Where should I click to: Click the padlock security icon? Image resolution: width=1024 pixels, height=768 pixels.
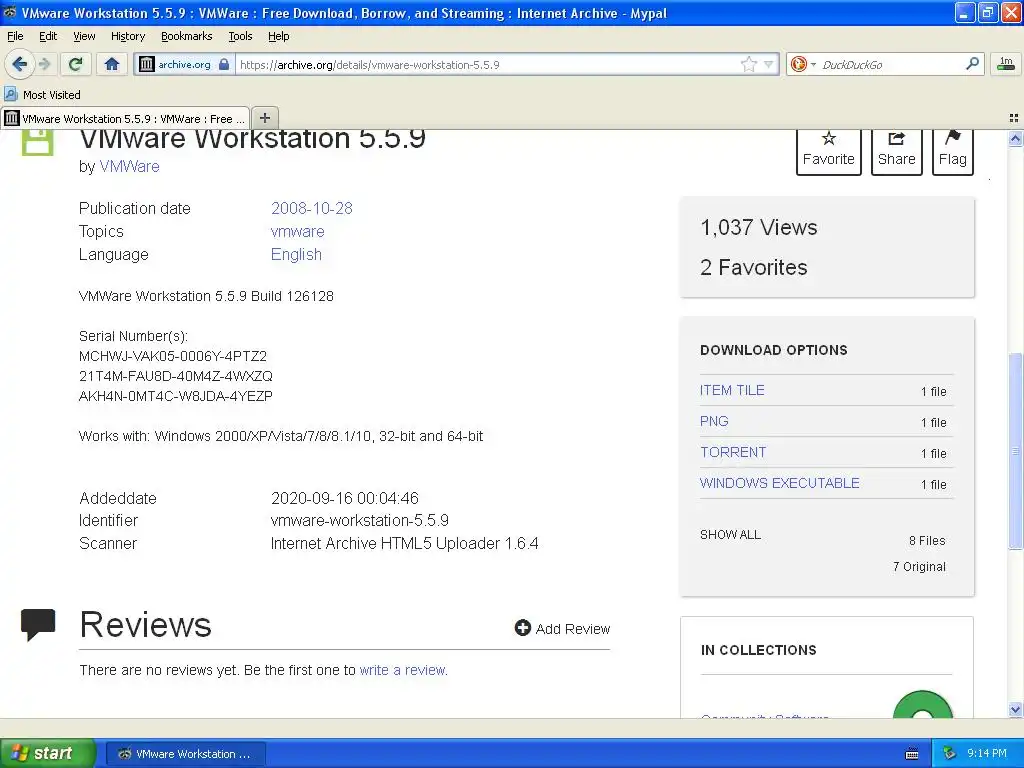pyautogui.click(x=224, y=64)
